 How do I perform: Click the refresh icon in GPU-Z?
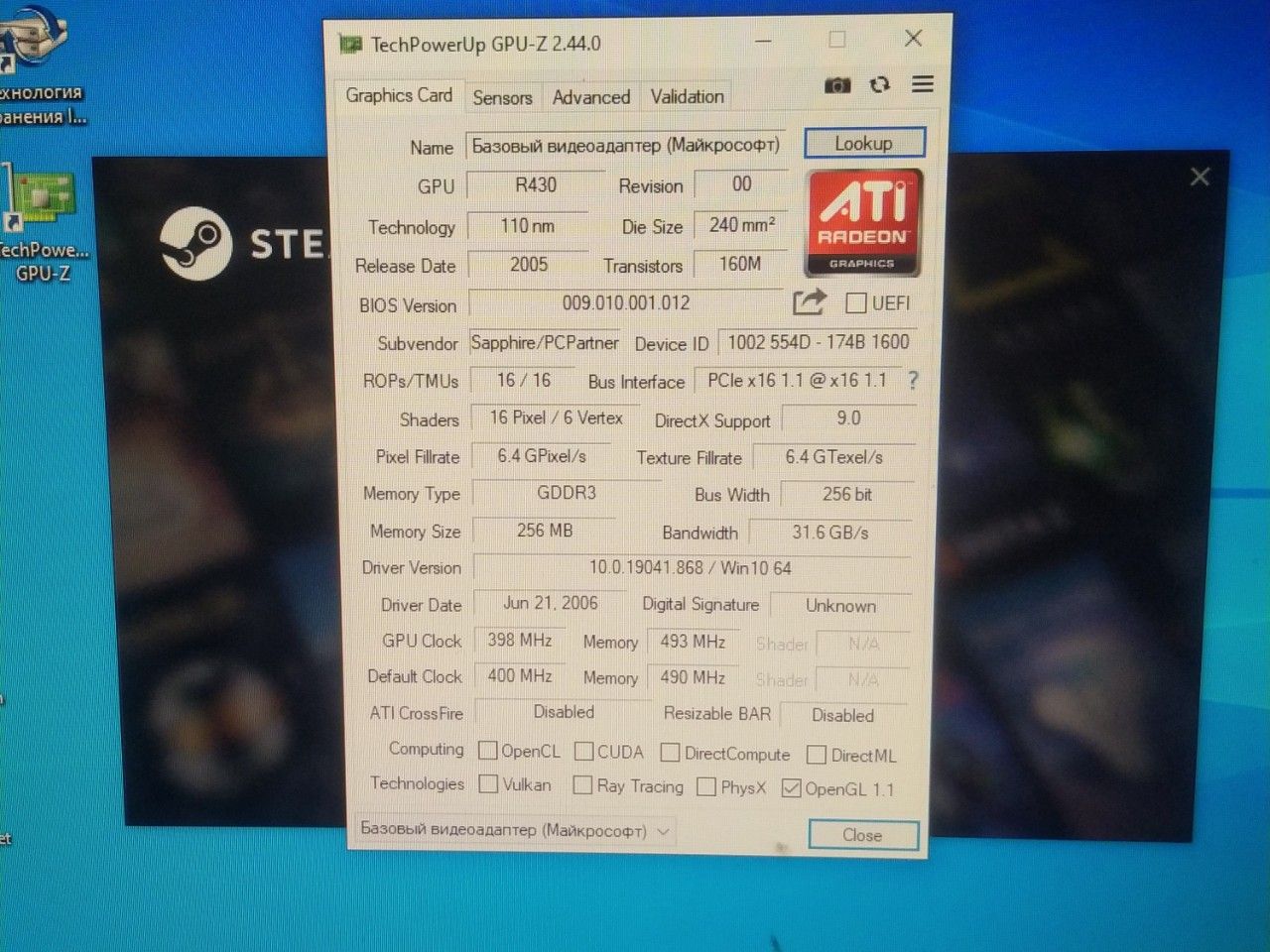click(880, 85)
